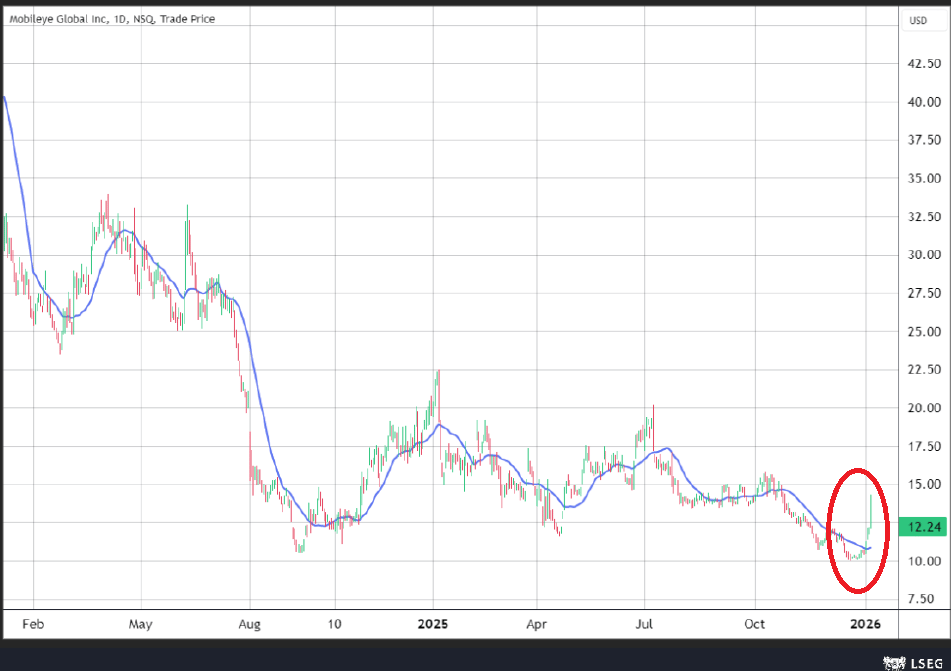
Task: Click the Oct label on the time axis
Action: 755,624
